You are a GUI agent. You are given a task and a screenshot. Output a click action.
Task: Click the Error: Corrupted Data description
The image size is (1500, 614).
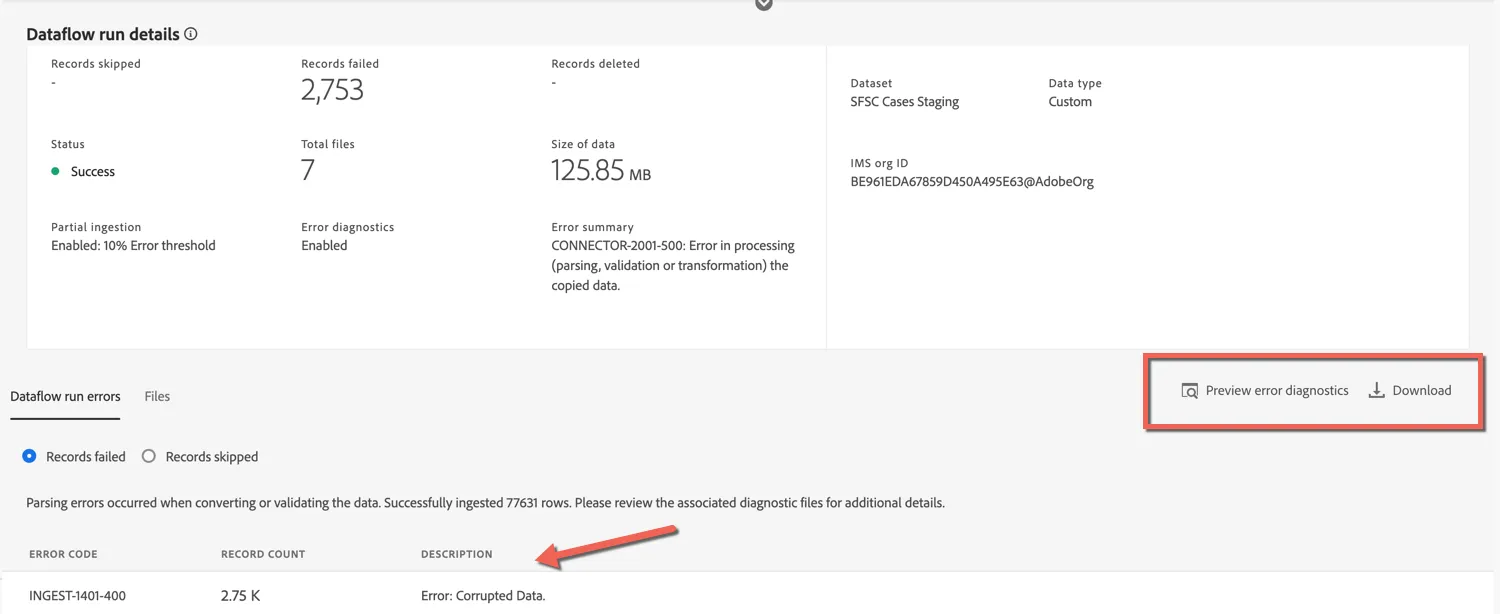click(x=483, y=596)
